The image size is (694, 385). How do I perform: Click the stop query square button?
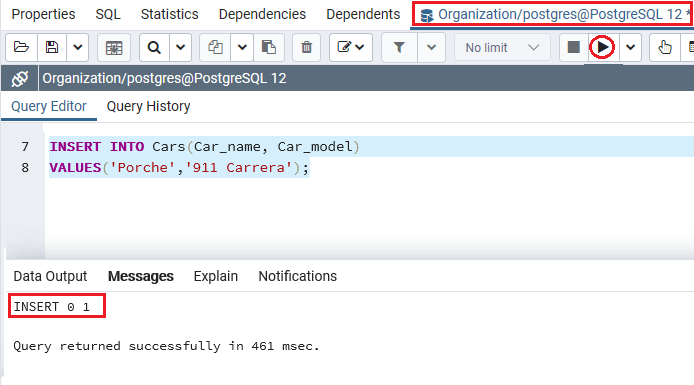[573, 47]
